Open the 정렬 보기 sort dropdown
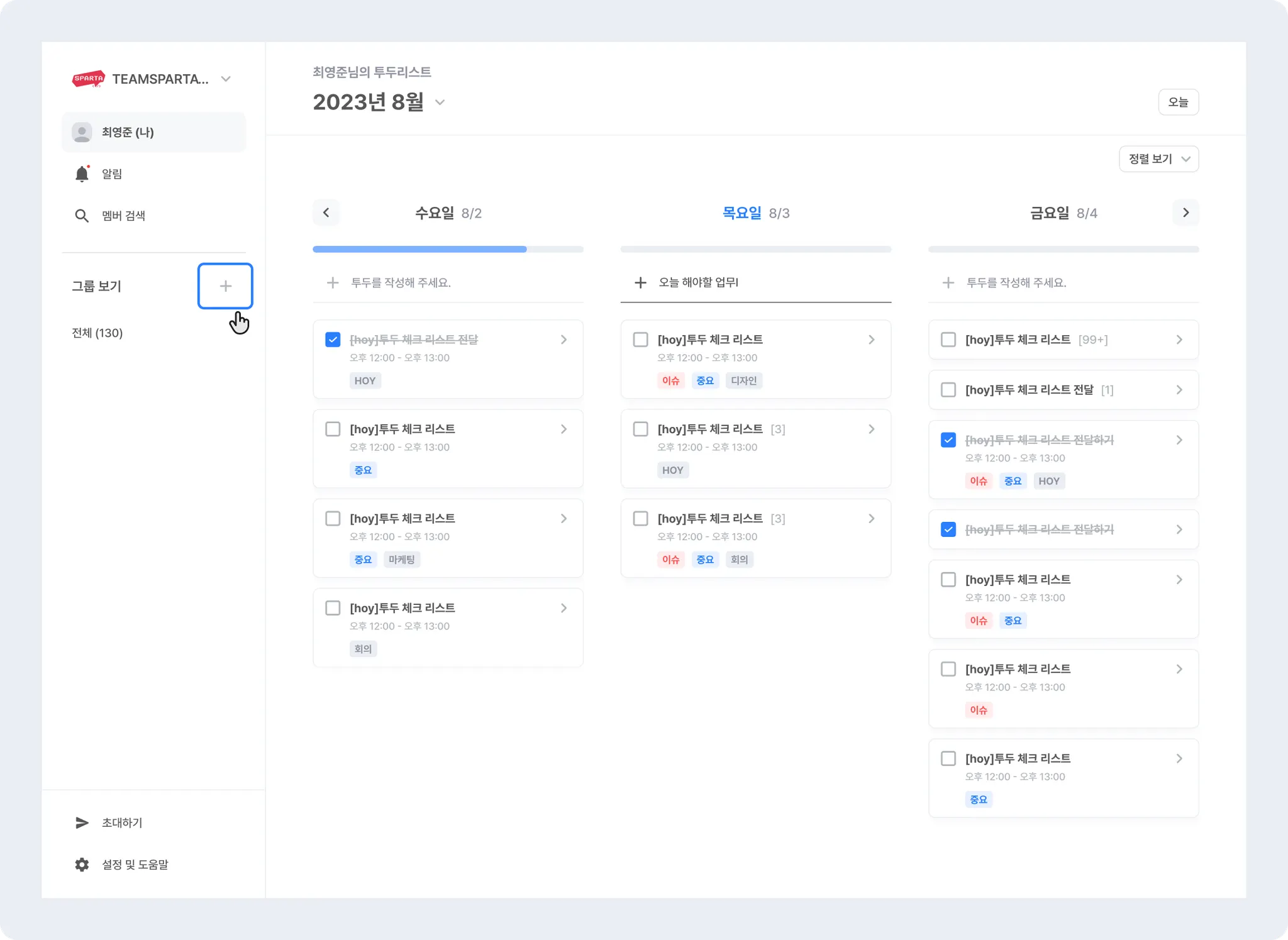 point(1158,159)
